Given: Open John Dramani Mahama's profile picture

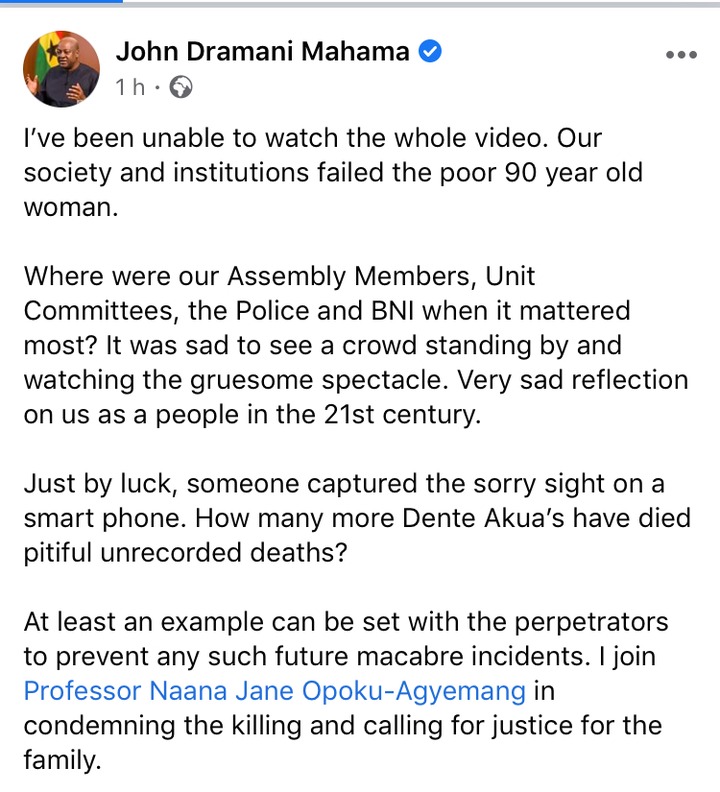Looking at the screenshot, I should 61,69.
